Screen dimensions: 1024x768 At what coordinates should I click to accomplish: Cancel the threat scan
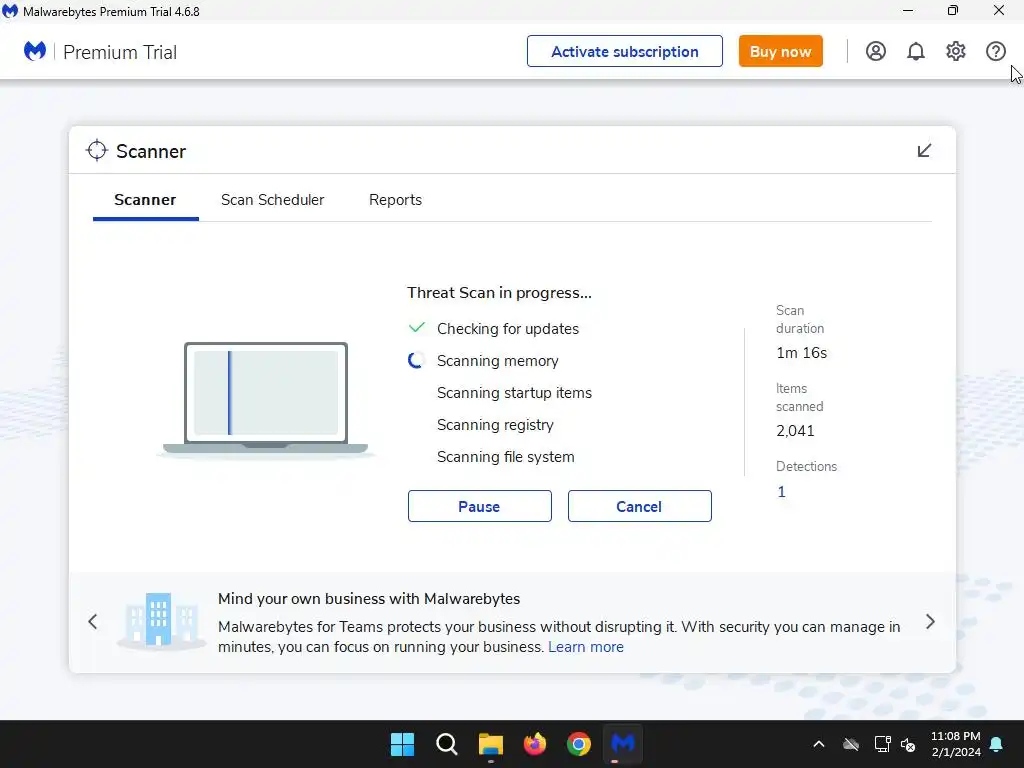(x=639, y=506)
